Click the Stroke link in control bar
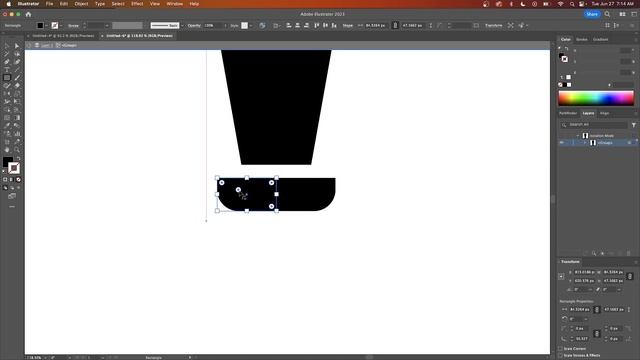 (x=73, y=25)
